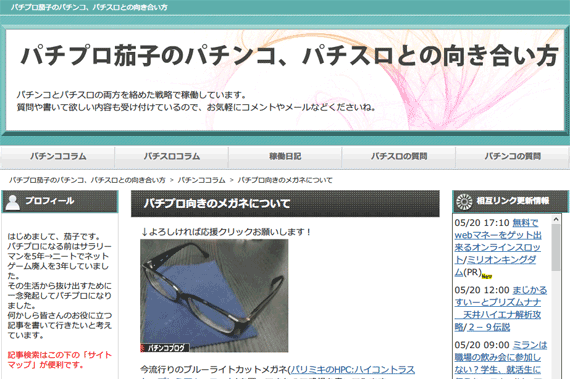The width and height of the screenshot is (570, 379).
Task: Click the link widget scroll-up arrow
Action: (x=555, y=219)
